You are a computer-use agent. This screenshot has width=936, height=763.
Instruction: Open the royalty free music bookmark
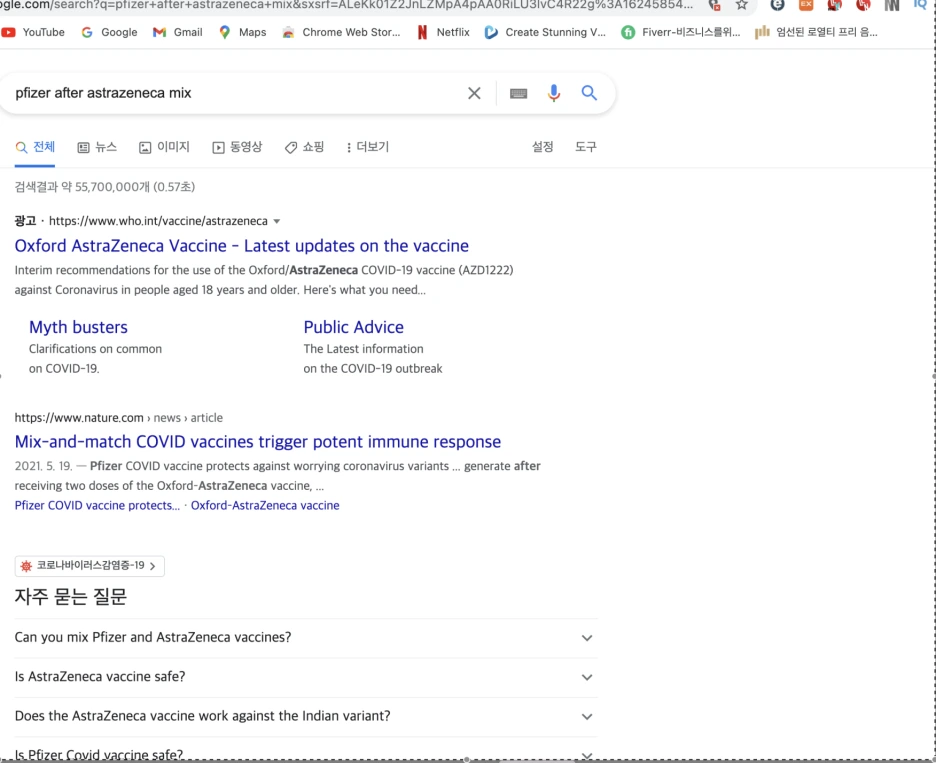point(816,32)
